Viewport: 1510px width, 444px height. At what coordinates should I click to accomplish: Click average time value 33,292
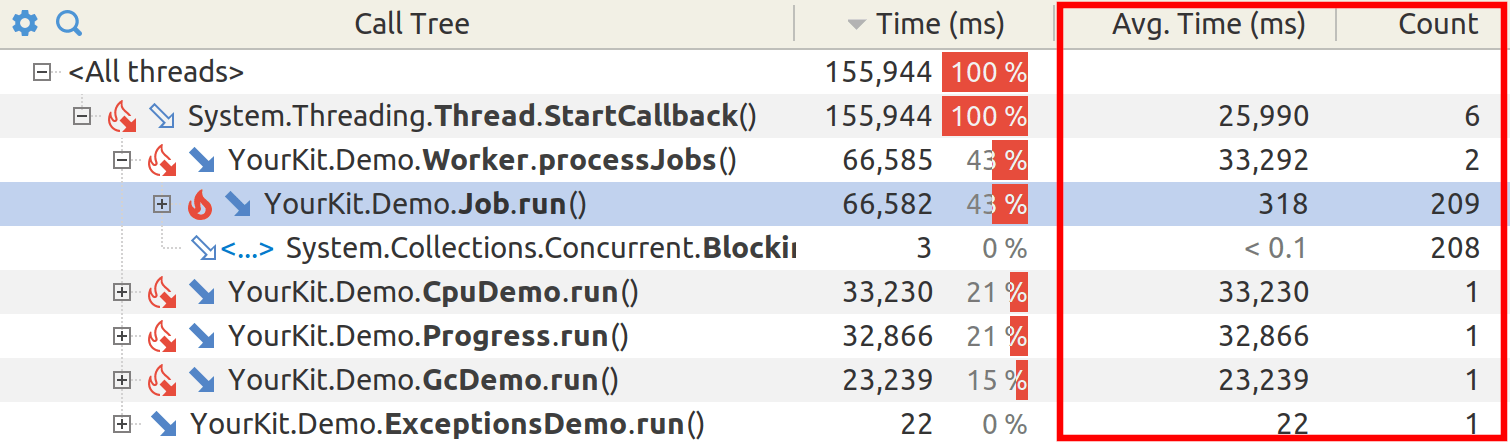click(1263, 161)
